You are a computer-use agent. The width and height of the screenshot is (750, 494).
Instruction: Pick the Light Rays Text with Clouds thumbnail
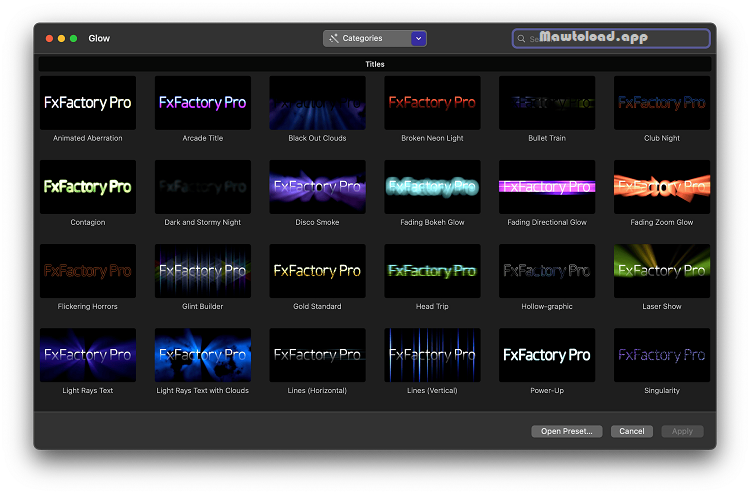[x=203, y=355]
